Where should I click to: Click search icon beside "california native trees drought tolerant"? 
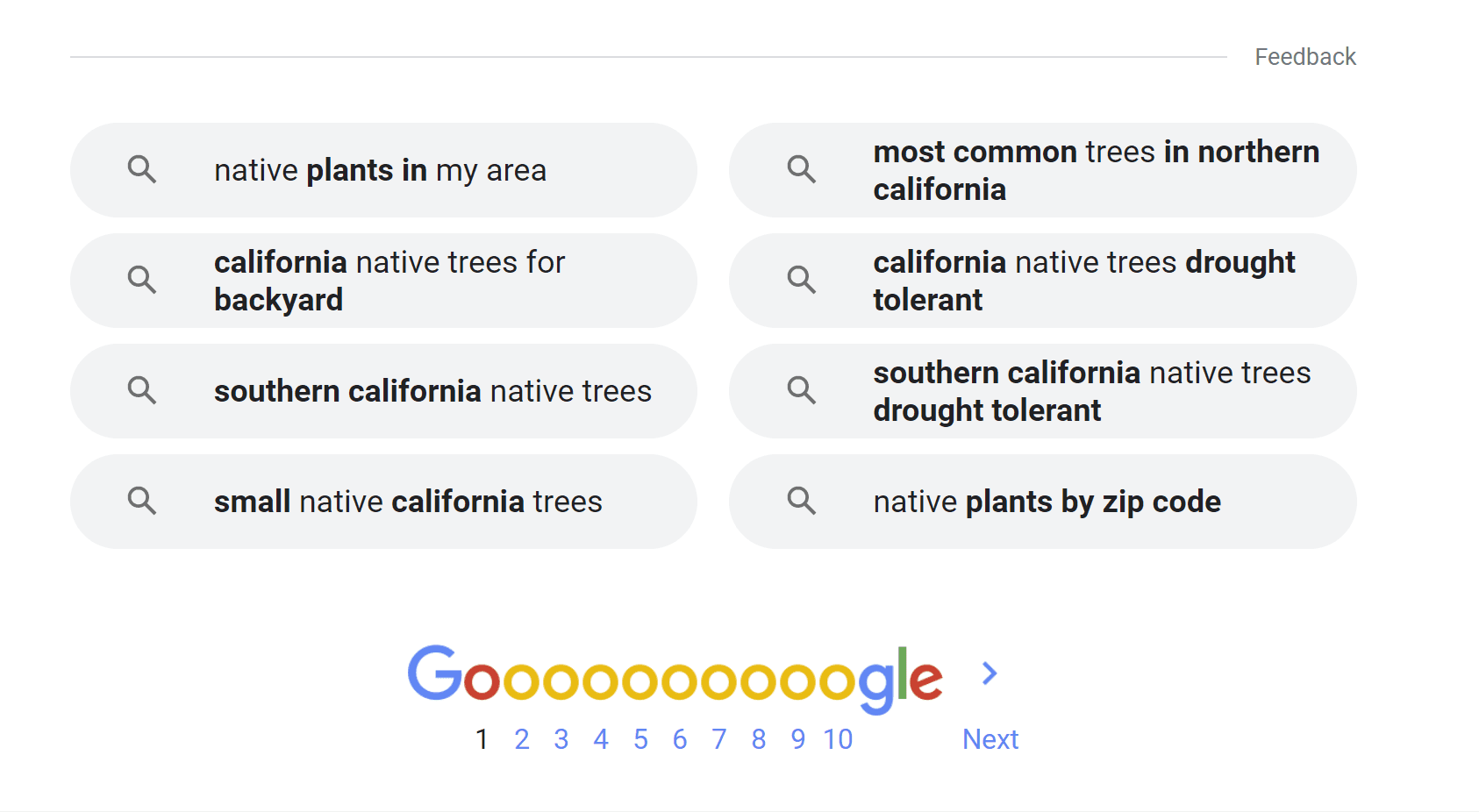(x=801, y=280)
